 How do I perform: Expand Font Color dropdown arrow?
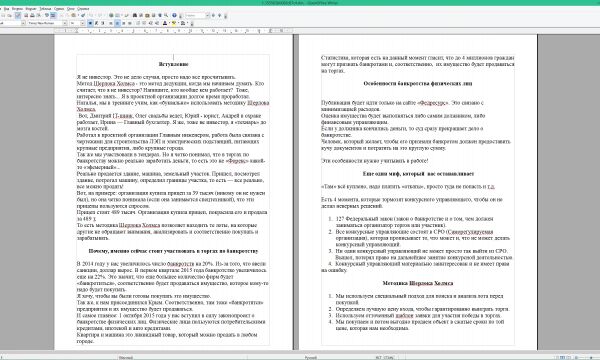click(x=169, y=23)
